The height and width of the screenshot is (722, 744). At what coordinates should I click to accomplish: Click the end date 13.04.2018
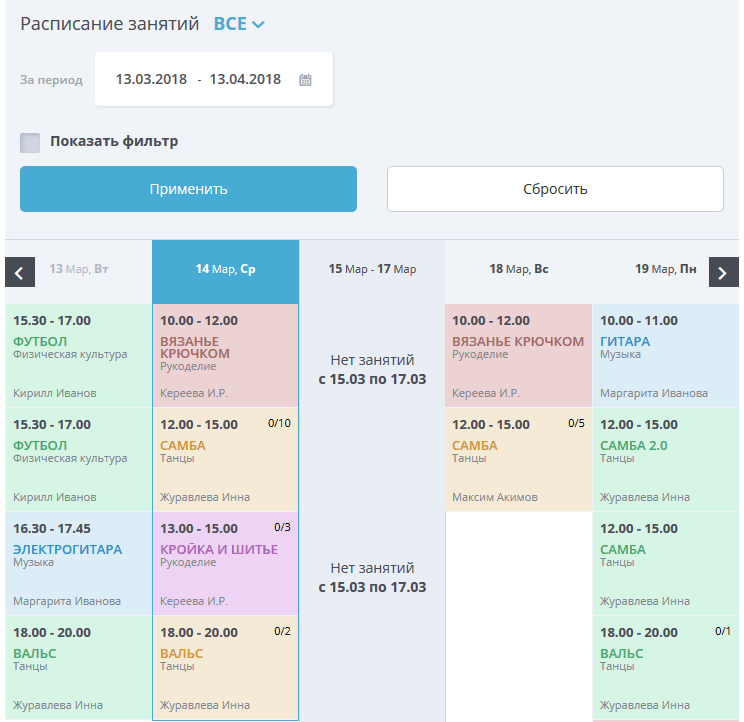(245, 80)
